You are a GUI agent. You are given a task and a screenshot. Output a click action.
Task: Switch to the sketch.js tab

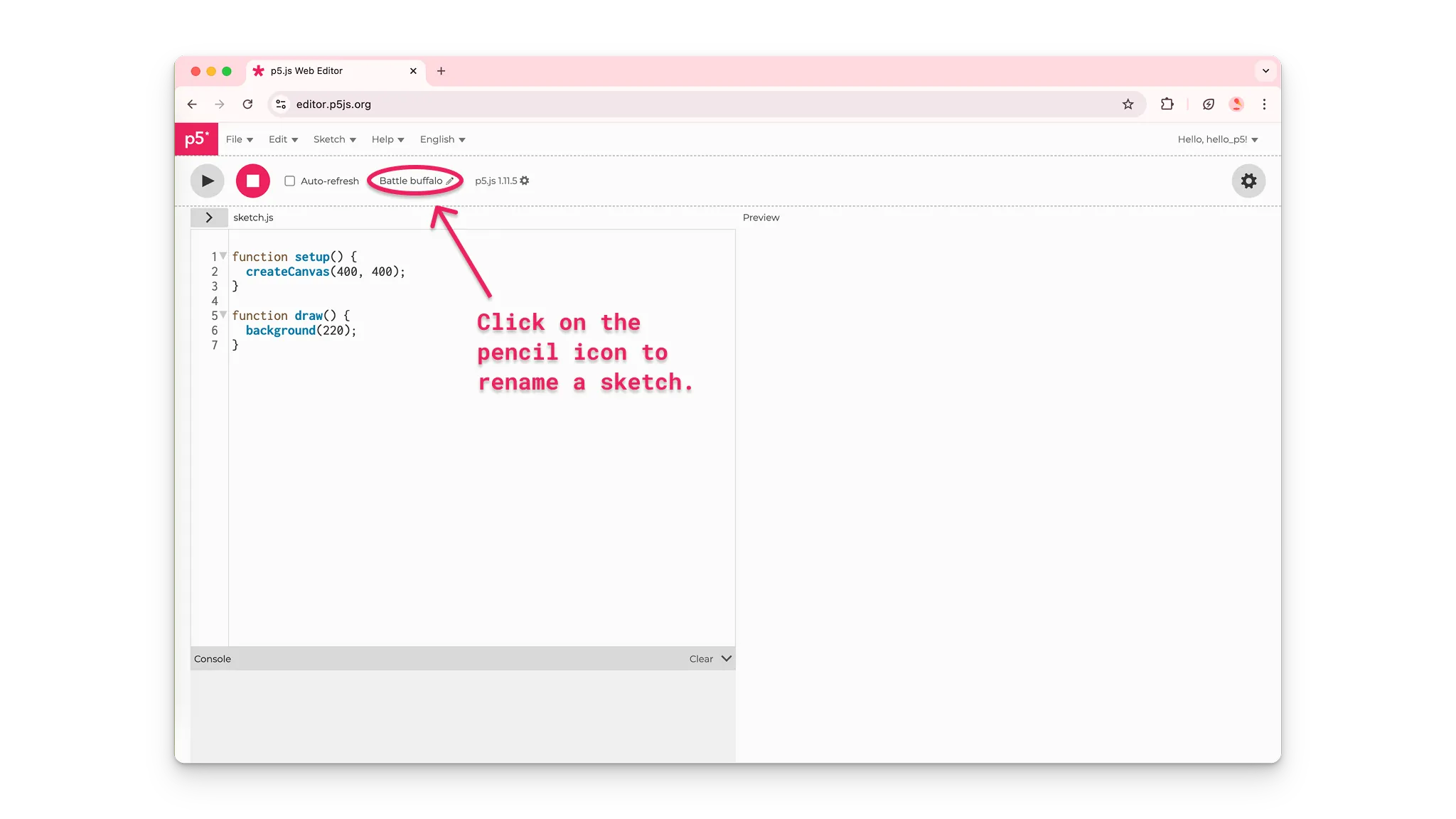tap(253, 218)
